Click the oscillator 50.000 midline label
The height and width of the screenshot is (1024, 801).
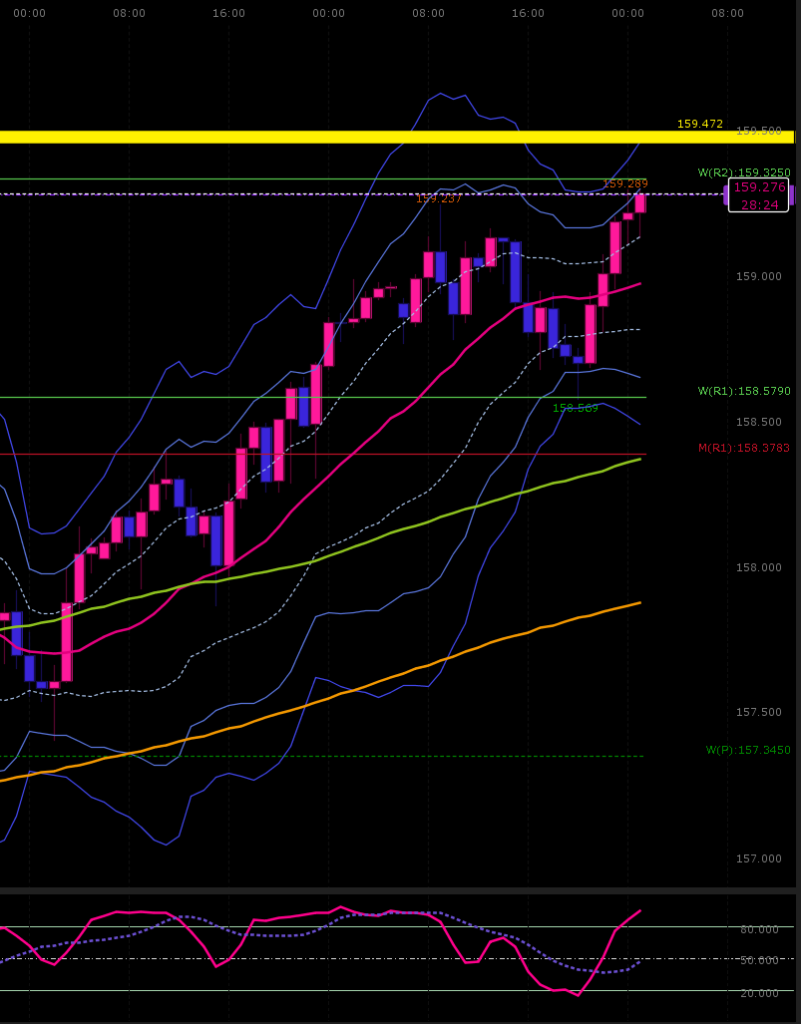[759, 961]
